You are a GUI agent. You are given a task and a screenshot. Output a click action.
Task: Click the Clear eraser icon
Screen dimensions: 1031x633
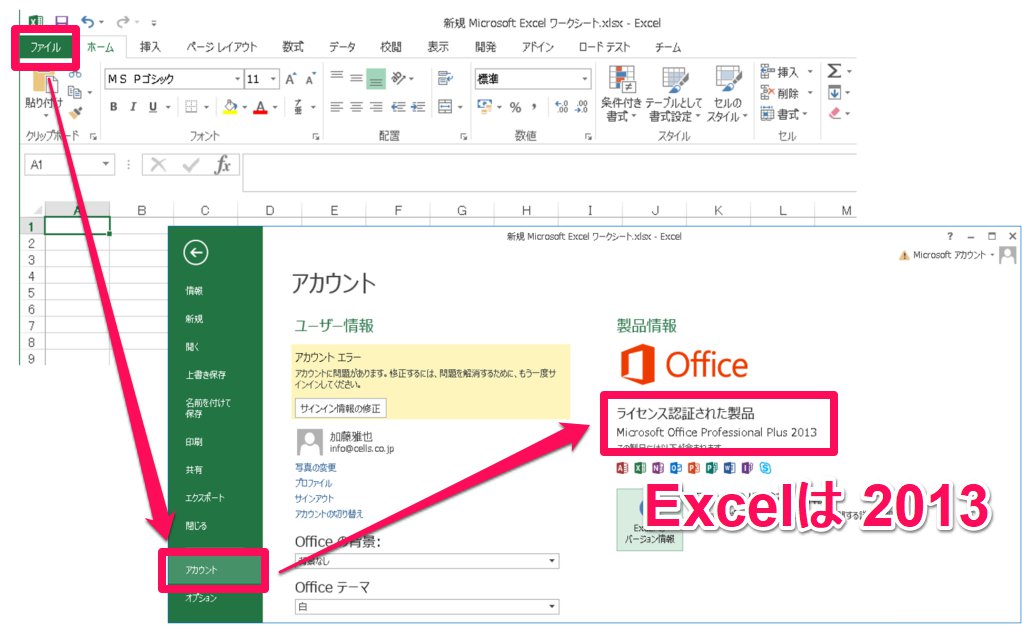[835, 114]
